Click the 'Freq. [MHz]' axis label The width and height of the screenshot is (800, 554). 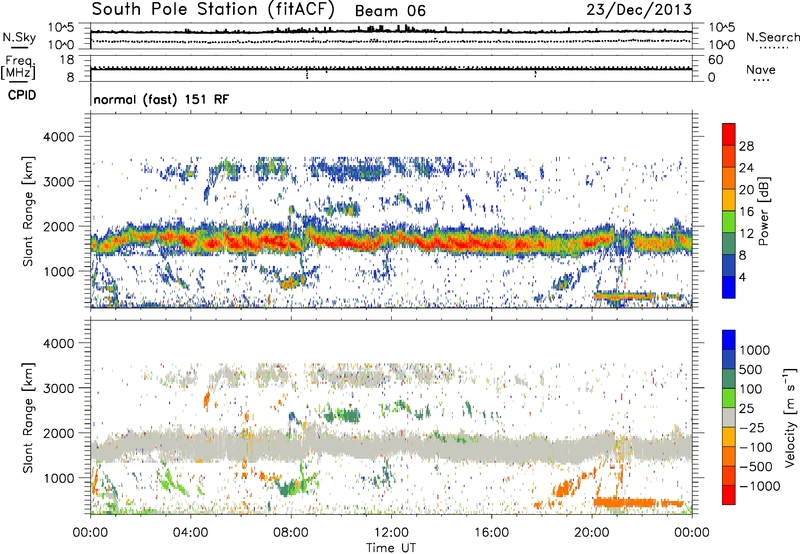(x=18, y=68)
